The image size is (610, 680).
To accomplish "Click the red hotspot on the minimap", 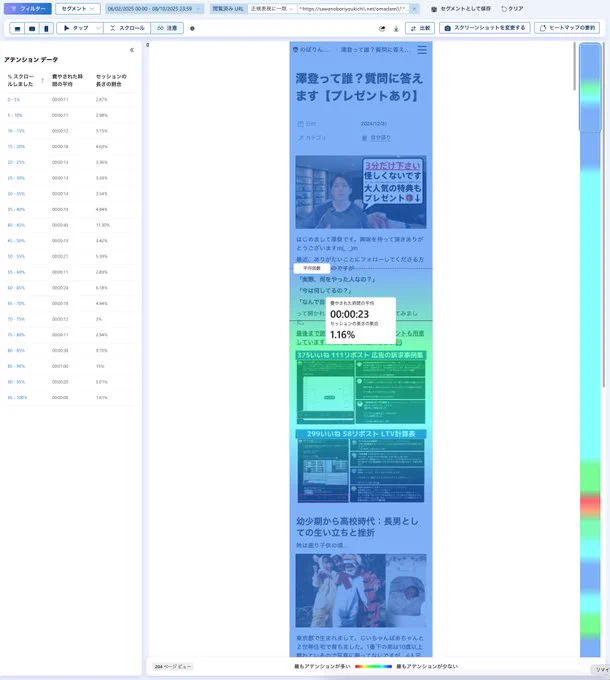I will click(590, 505).
